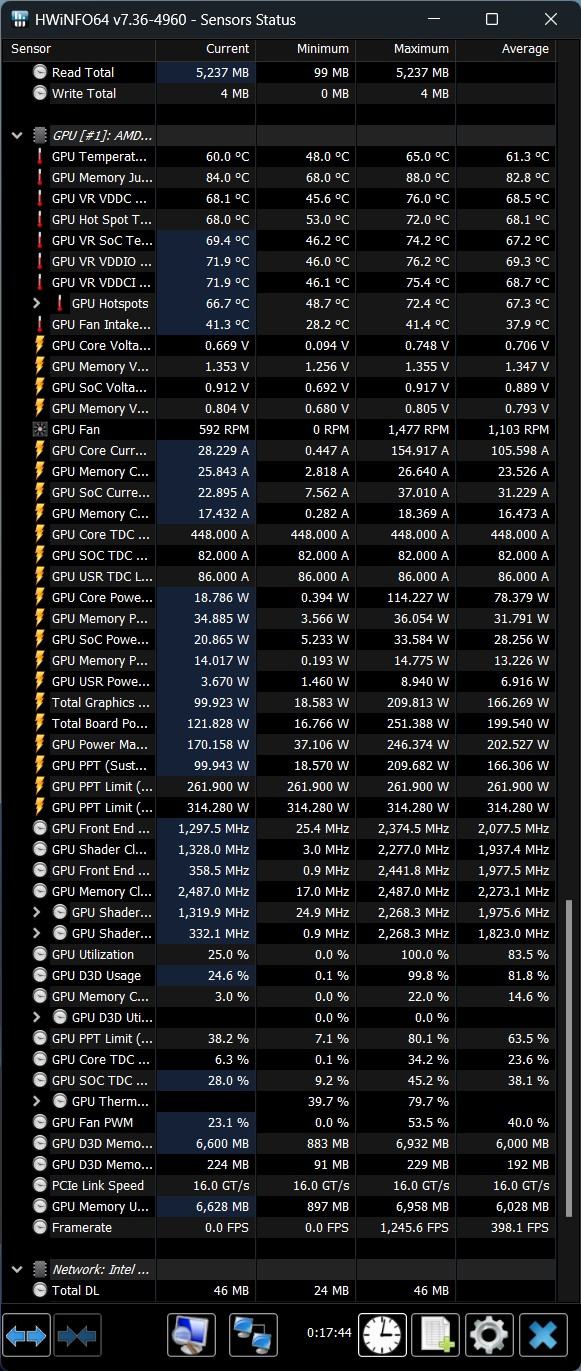This screenshot has width=581, height=1371.
Task: Select the Total DL row label
Action: tap(75, 1290)
